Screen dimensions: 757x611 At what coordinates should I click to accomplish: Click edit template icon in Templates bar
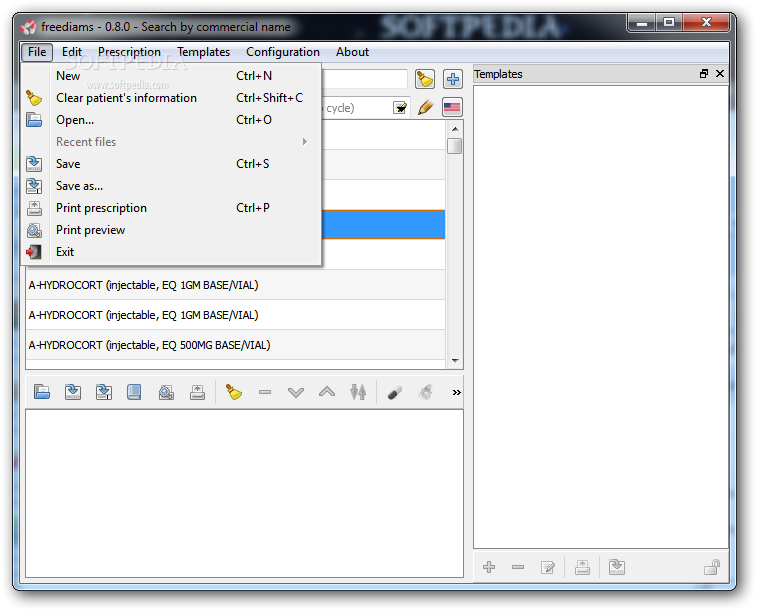548,567
